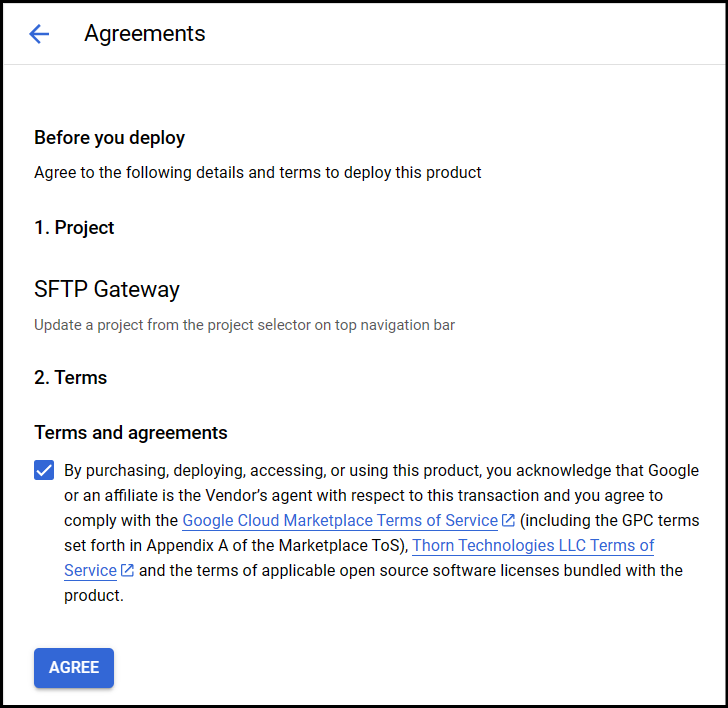Click the back arrow next to Agreements
728x708 pixels.
39,34
